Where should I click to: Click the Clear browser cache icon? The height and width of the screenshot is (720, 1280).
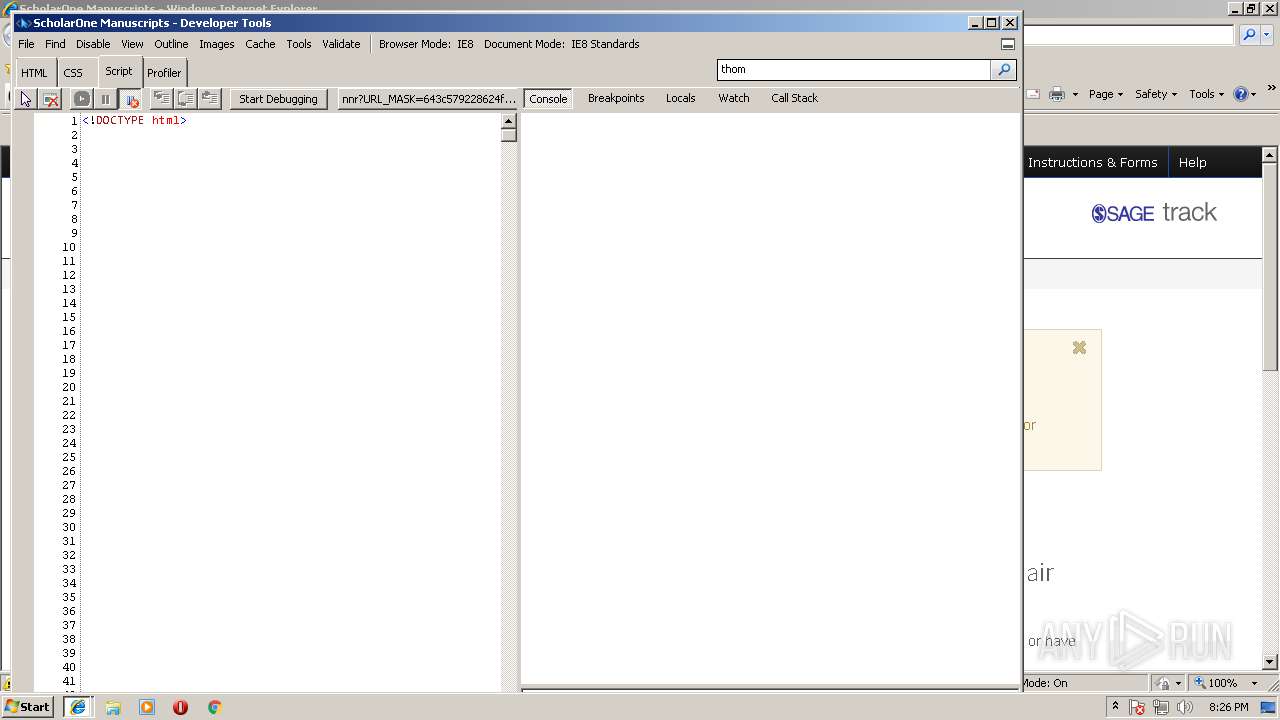pos(51,99)
